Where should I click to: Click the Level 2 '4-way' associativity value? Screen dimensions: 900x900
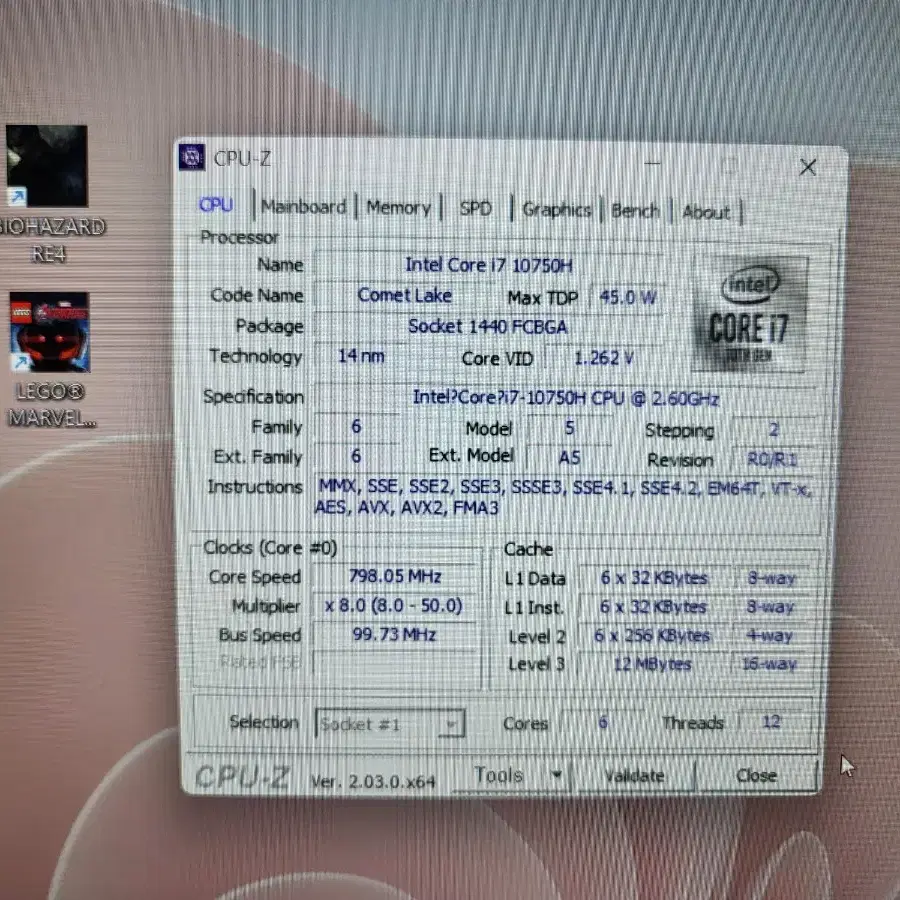coord(770,635)
